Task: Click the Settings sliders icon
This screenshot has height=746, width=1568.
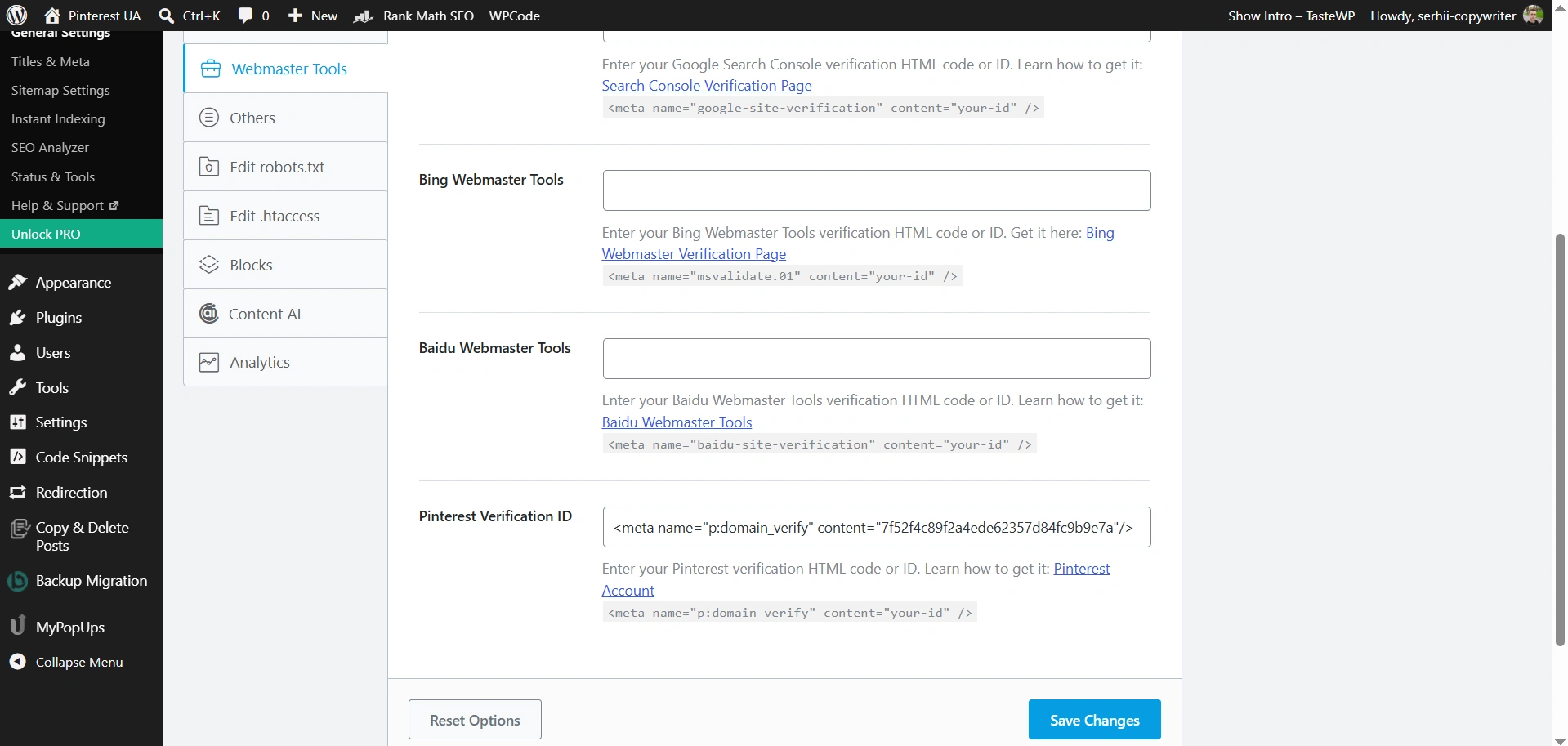Action: (x=18, y=422)
